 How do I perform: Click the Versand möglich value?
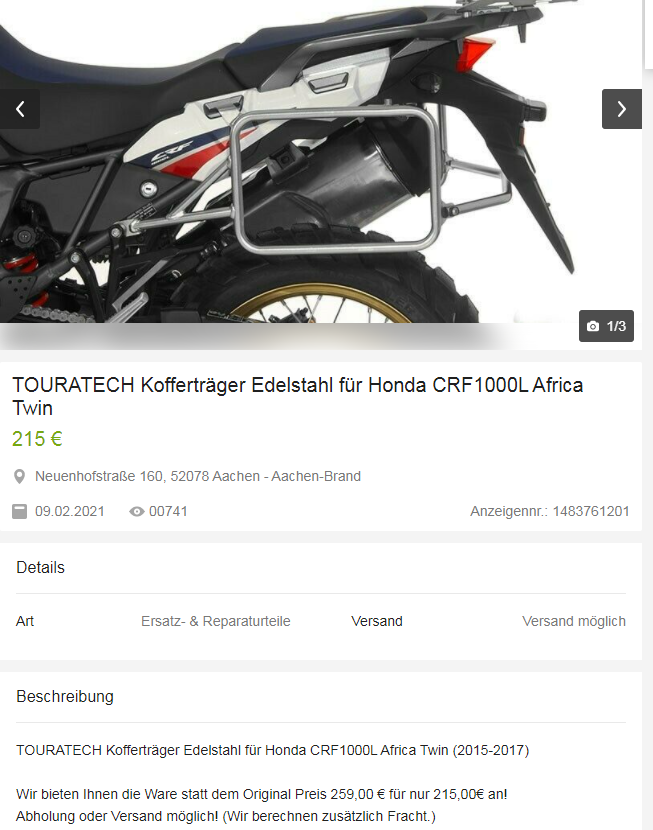574,621
